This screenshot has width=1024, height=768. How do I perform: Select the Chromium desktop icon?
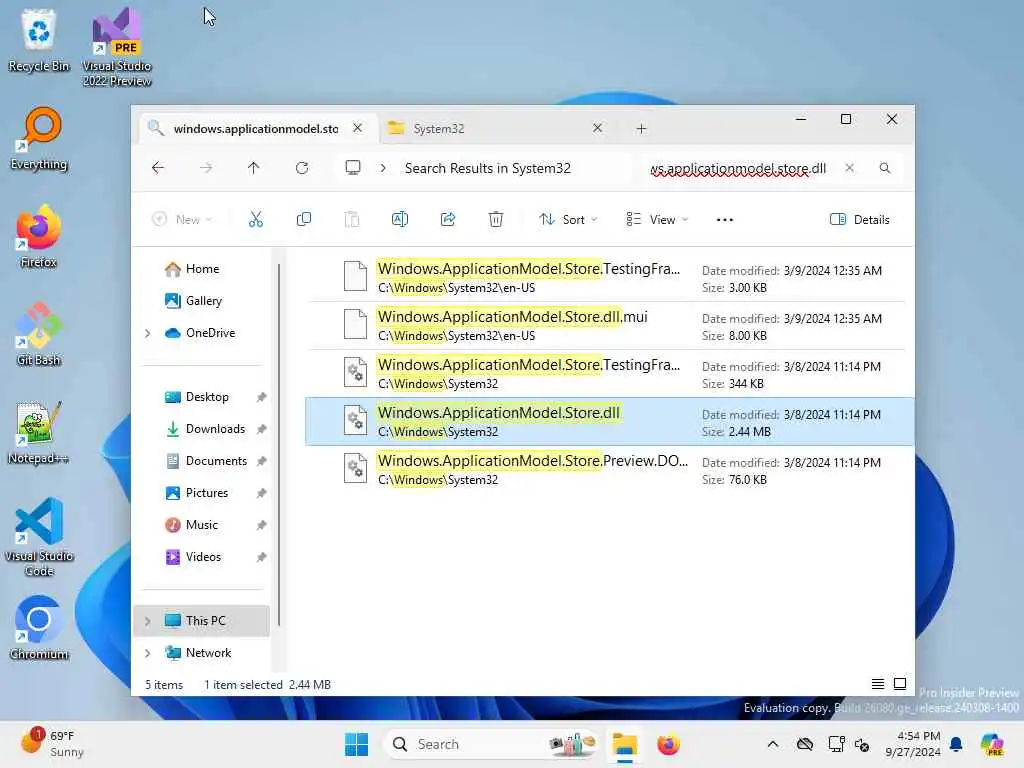[x=39, y=628]
